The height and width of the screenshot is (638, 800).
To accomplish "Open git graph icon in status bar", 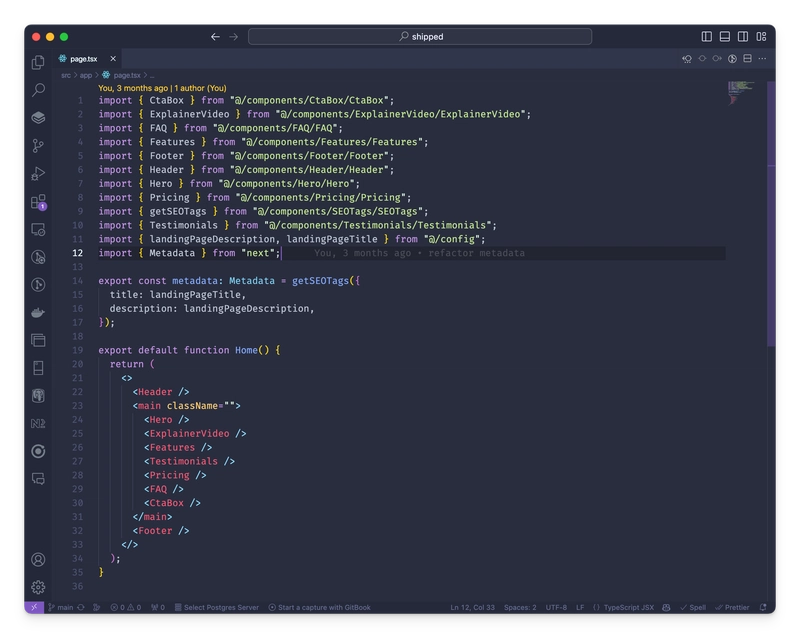I will click(96, 607).
